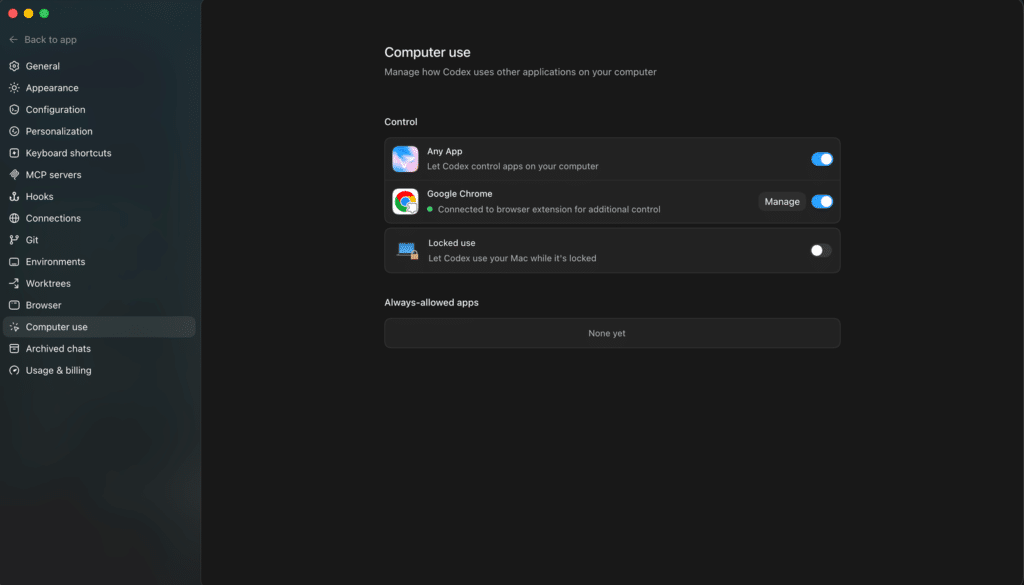Click the MCP servers icon
Screen dimensions: 1024x585
point(14,174)
